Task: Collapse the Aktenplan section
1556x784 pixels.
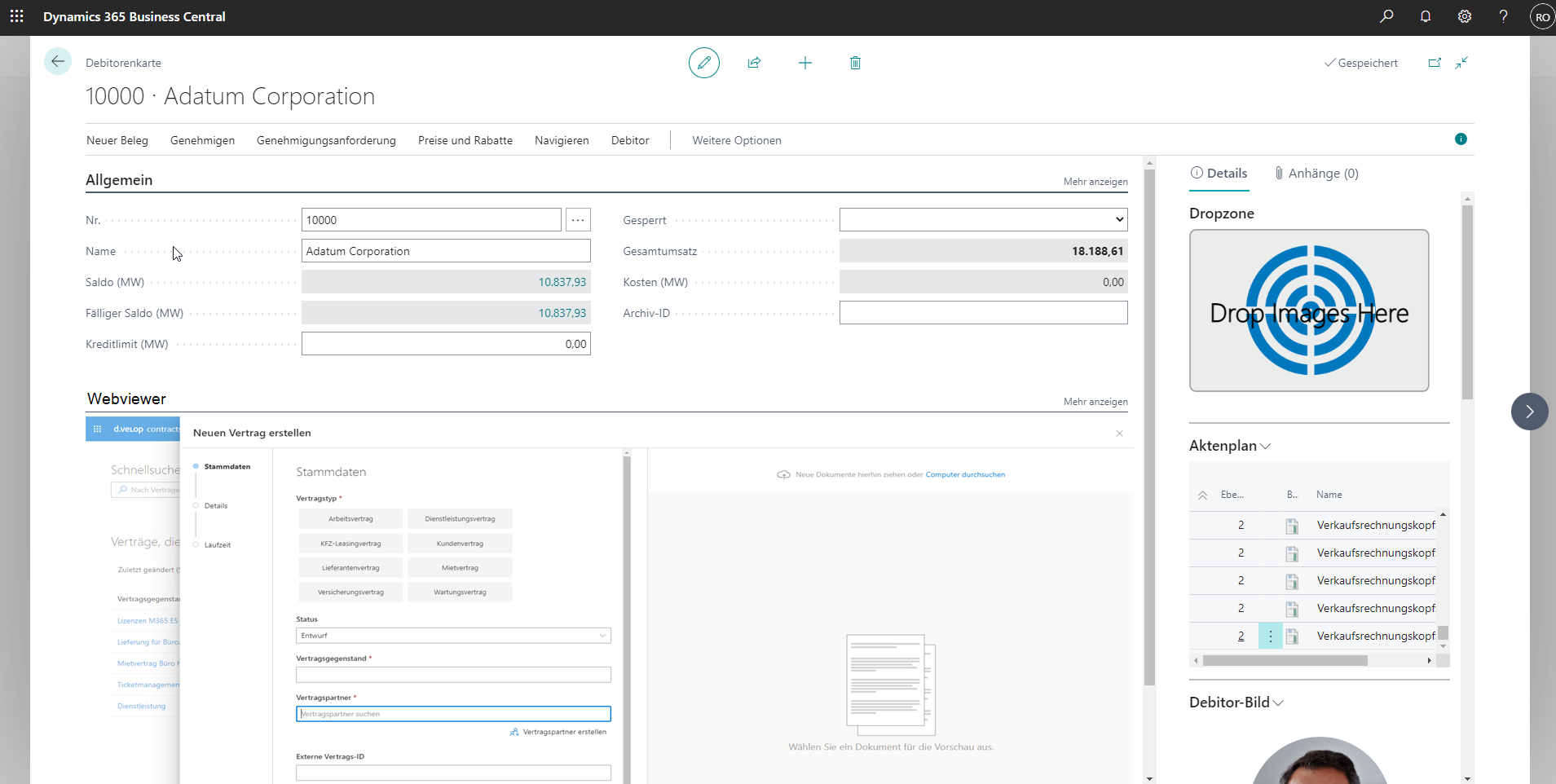Action: (1230, 446)
